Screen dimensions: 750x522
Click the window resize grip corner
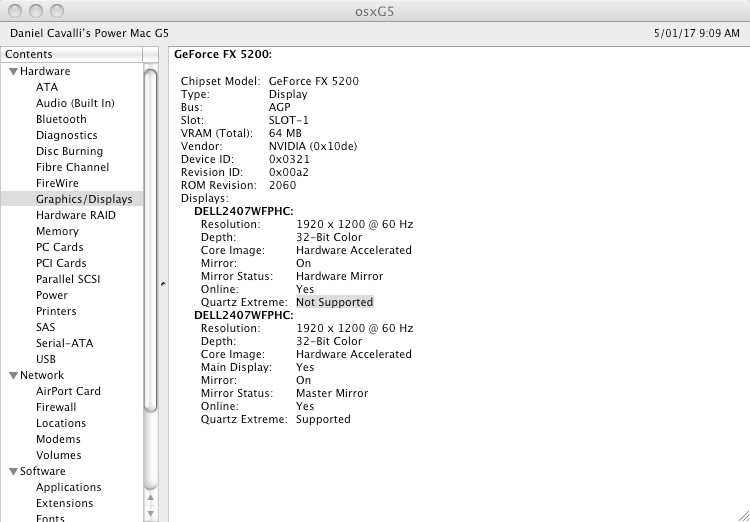(x=743, y=515)
